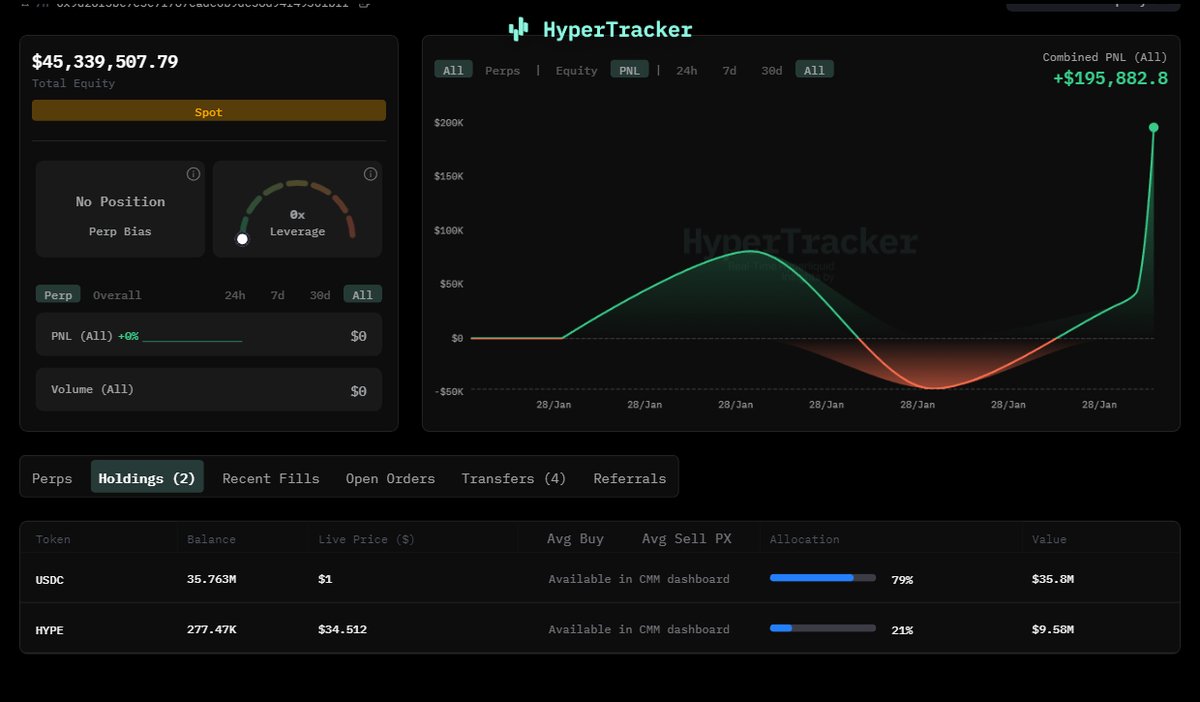Select the Spot equity bar
Image resolution: width=1200 pixels, height=702 pixels.
tap(208, 111)
